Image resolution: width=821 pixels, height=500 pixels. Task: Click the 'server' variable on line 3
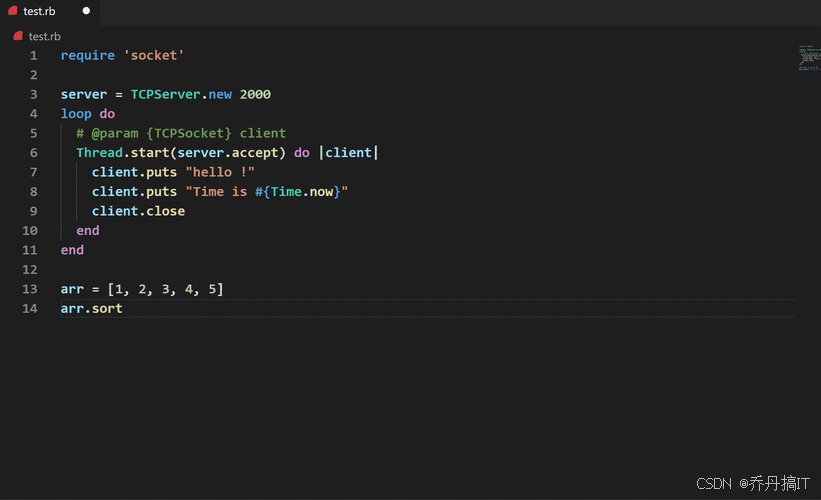84,94
